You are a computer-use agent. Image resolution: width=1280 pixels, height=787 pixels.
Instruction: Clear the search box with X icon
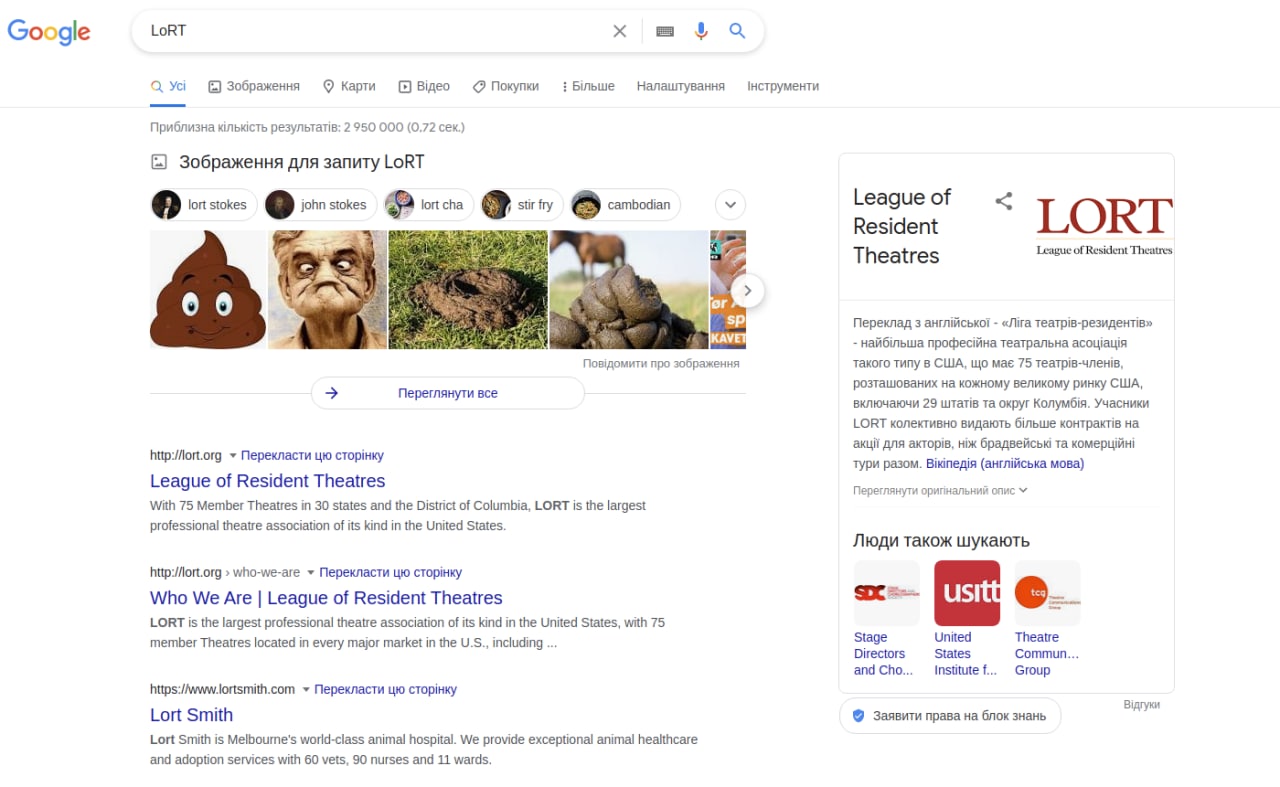pos(620,31)
